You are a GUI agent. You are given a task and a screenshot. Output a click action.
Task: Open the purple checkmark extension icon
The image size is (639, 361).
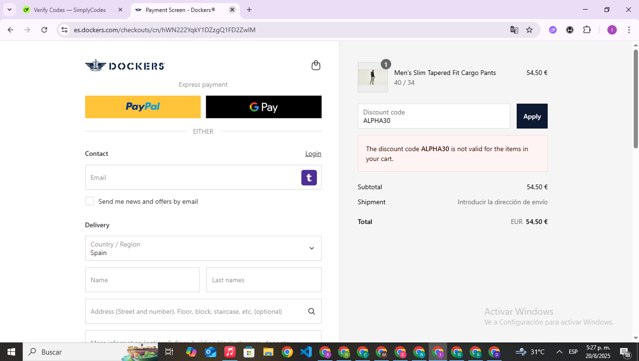point(553,30)
